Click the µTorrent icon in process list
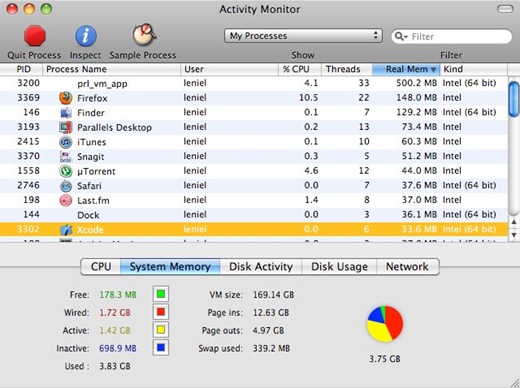This screenshot has height=388, width=520. [66, 171]
